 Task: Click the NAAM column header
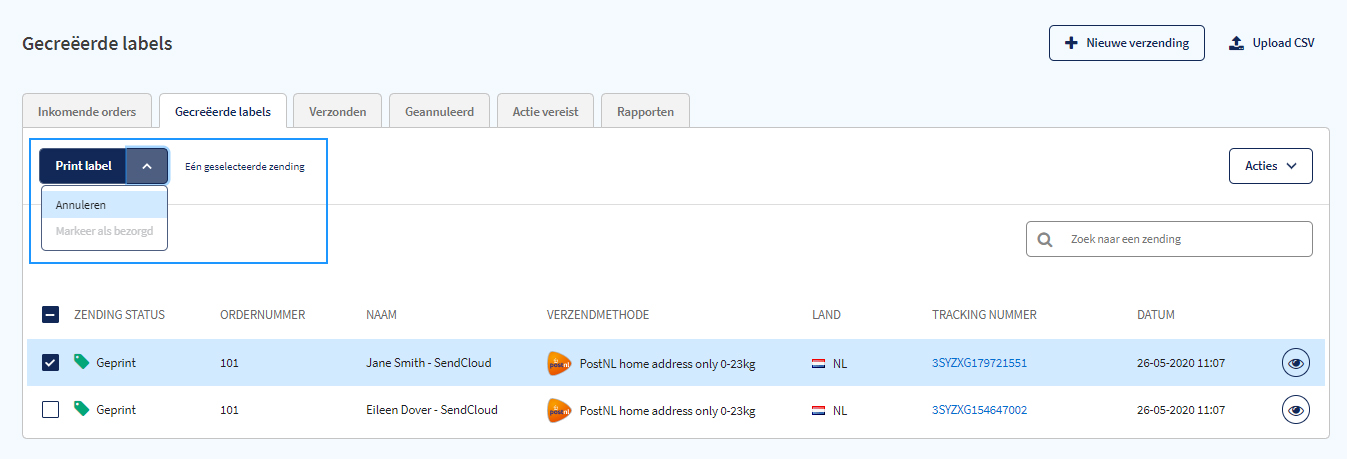coord(381,315)
